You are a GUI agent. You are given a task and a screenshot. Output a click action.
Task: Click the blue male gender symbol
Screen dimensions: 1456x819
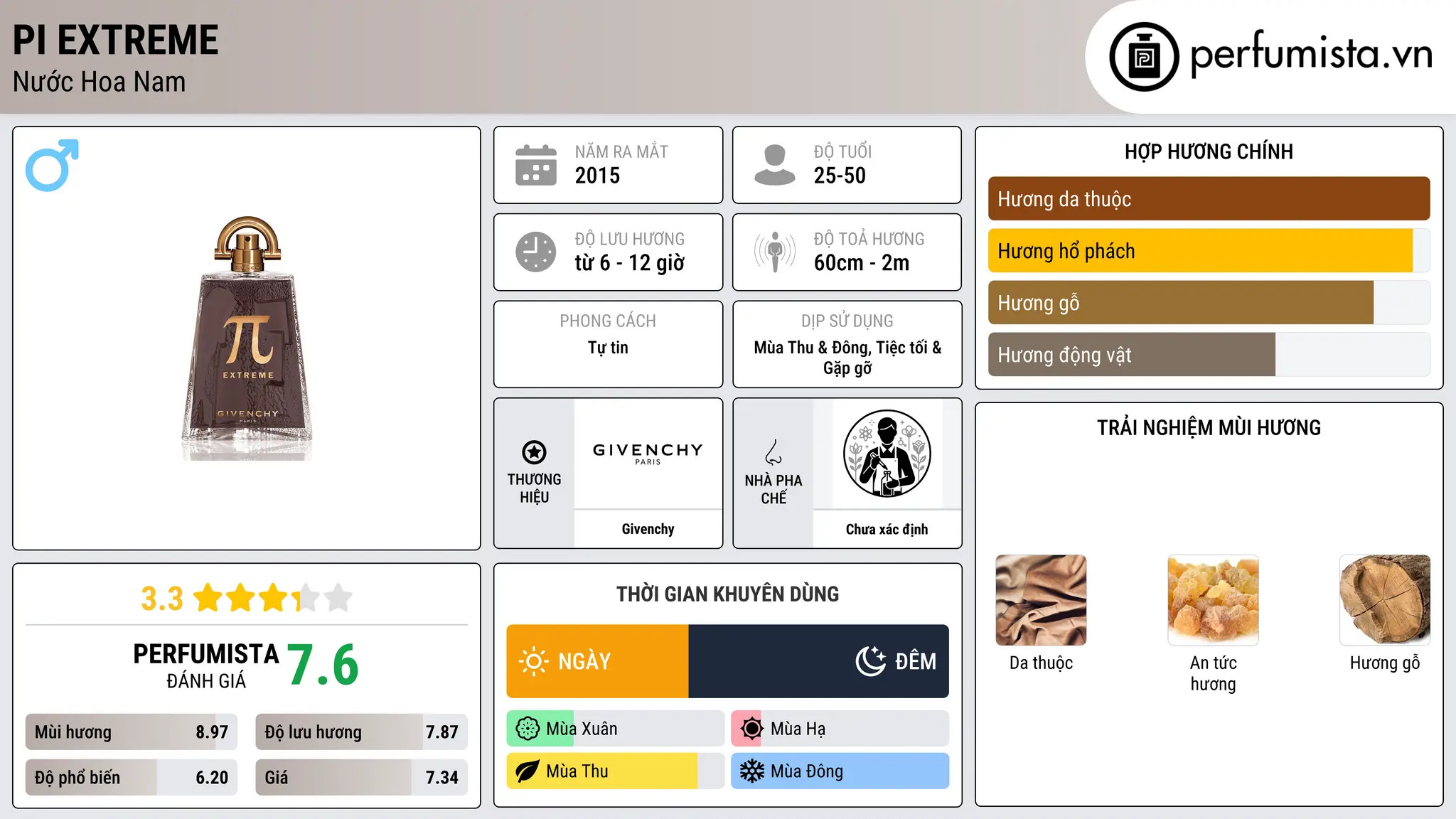pos(52,165)
